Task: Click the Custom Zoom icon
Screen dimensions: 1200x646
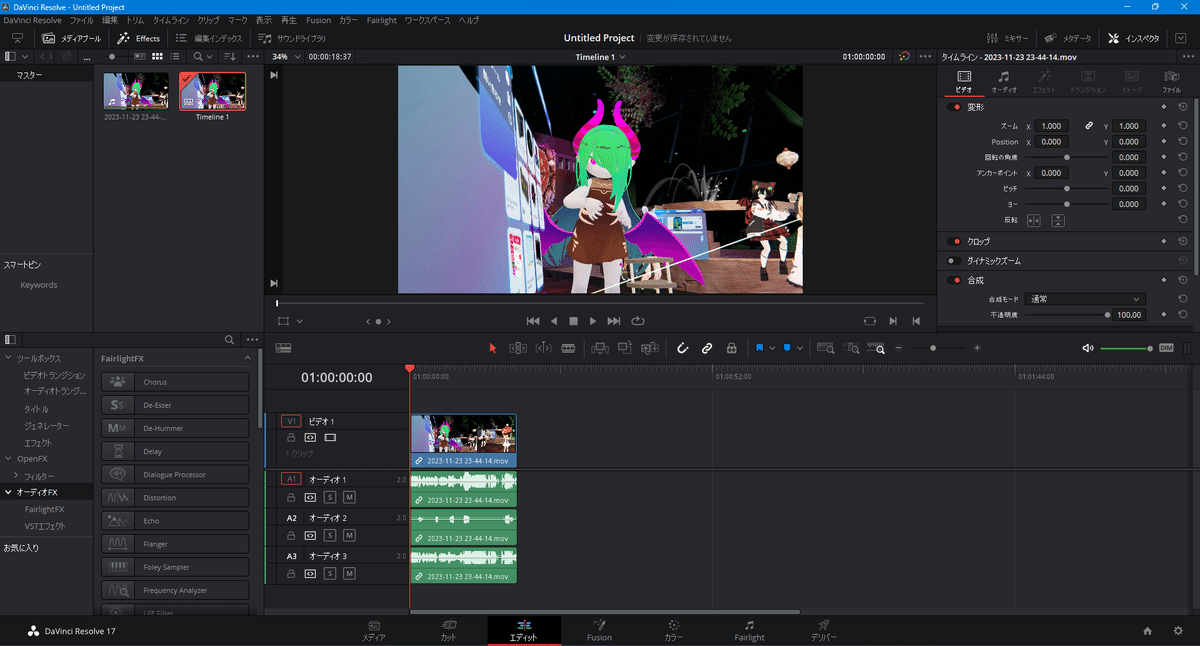Action: 877,348
